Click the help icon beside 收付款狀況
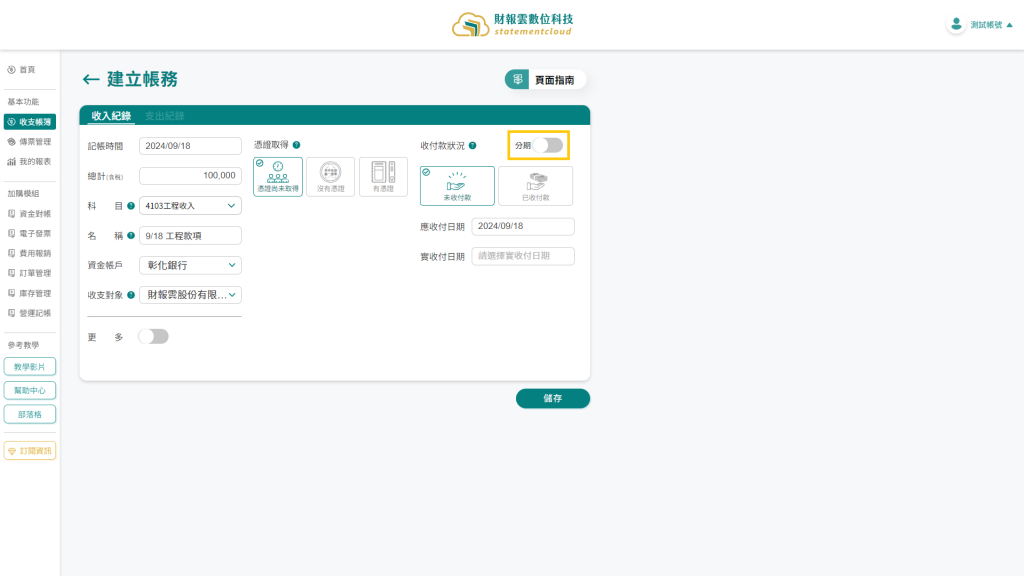Screen dimensions: 1024x576 click(x=472, y=146)
